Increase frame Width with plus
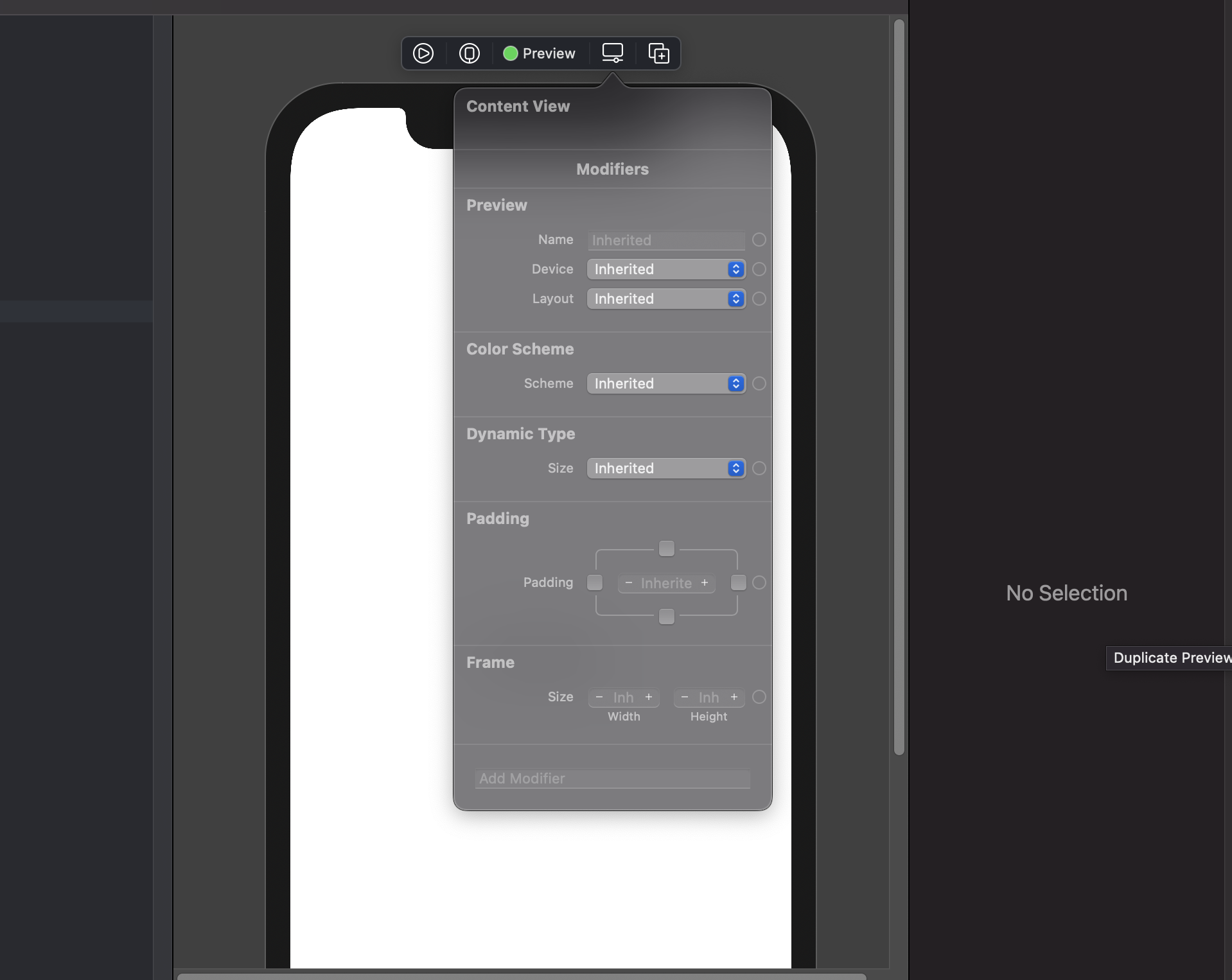Viewport: 1232px width, 980px height. [649, 697]
